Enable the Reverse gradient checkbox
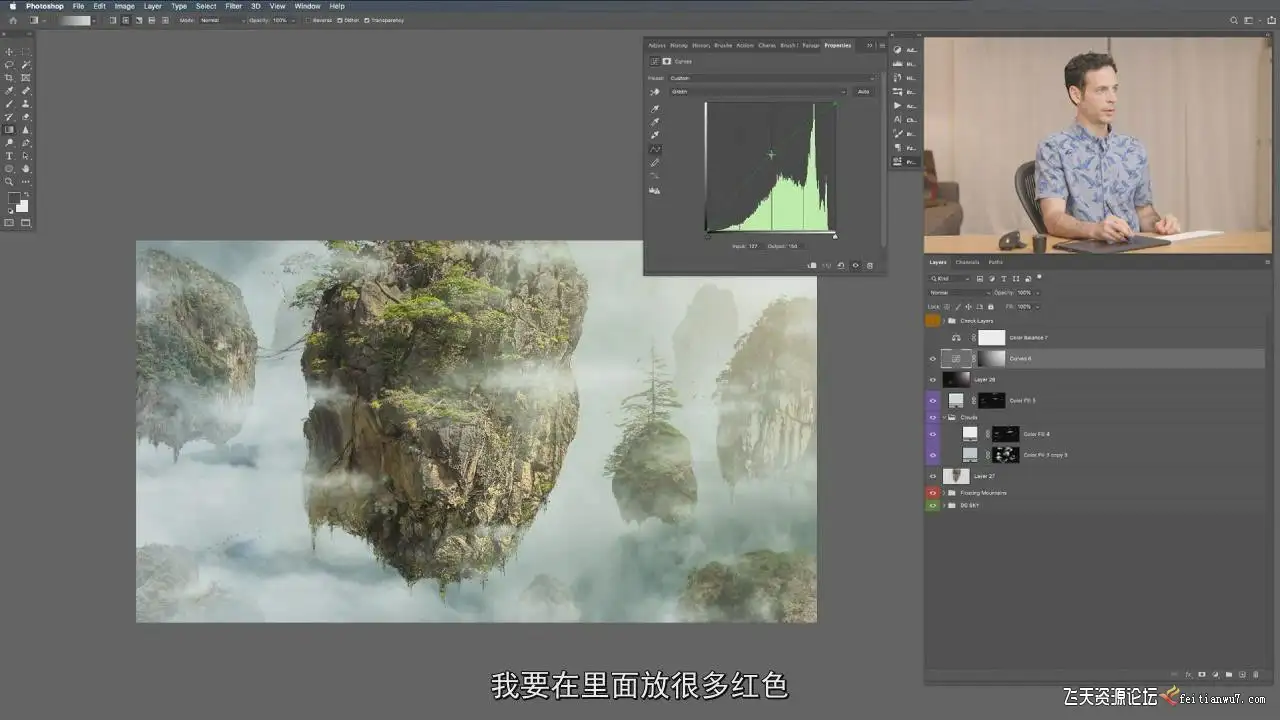The width and height of the screenshot is (1280, 720). coord(308,20)
